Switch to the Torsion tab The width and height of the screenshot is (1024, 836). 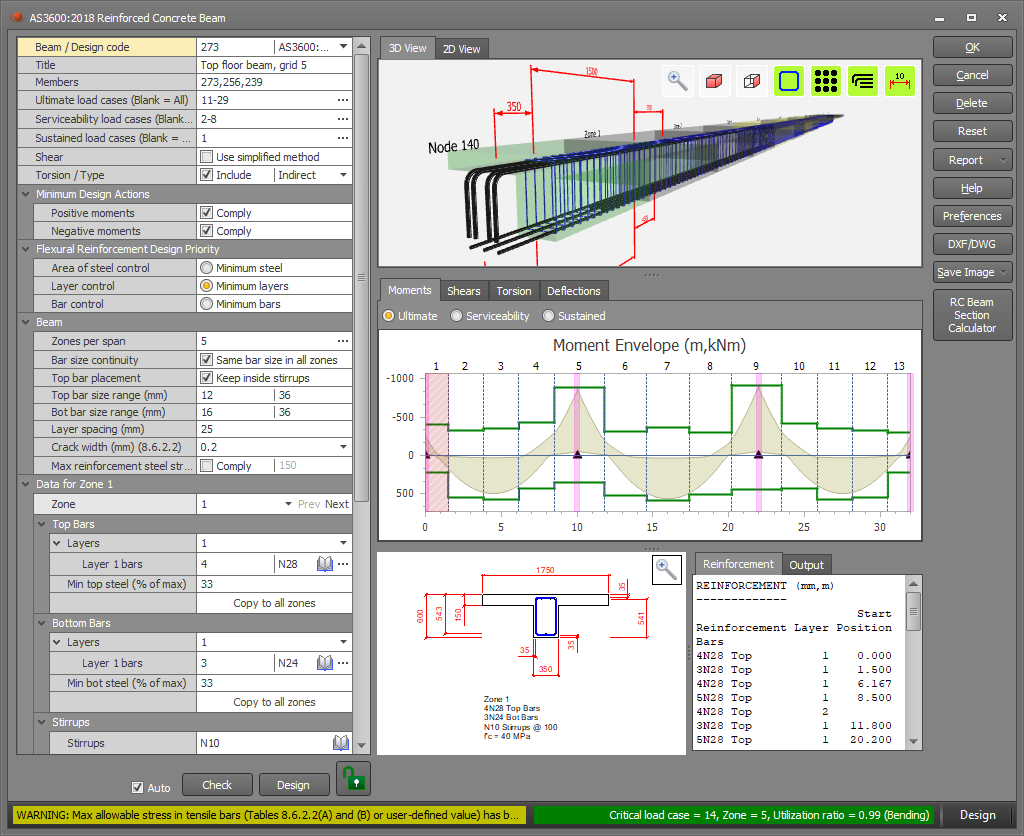tap(514, 291)
